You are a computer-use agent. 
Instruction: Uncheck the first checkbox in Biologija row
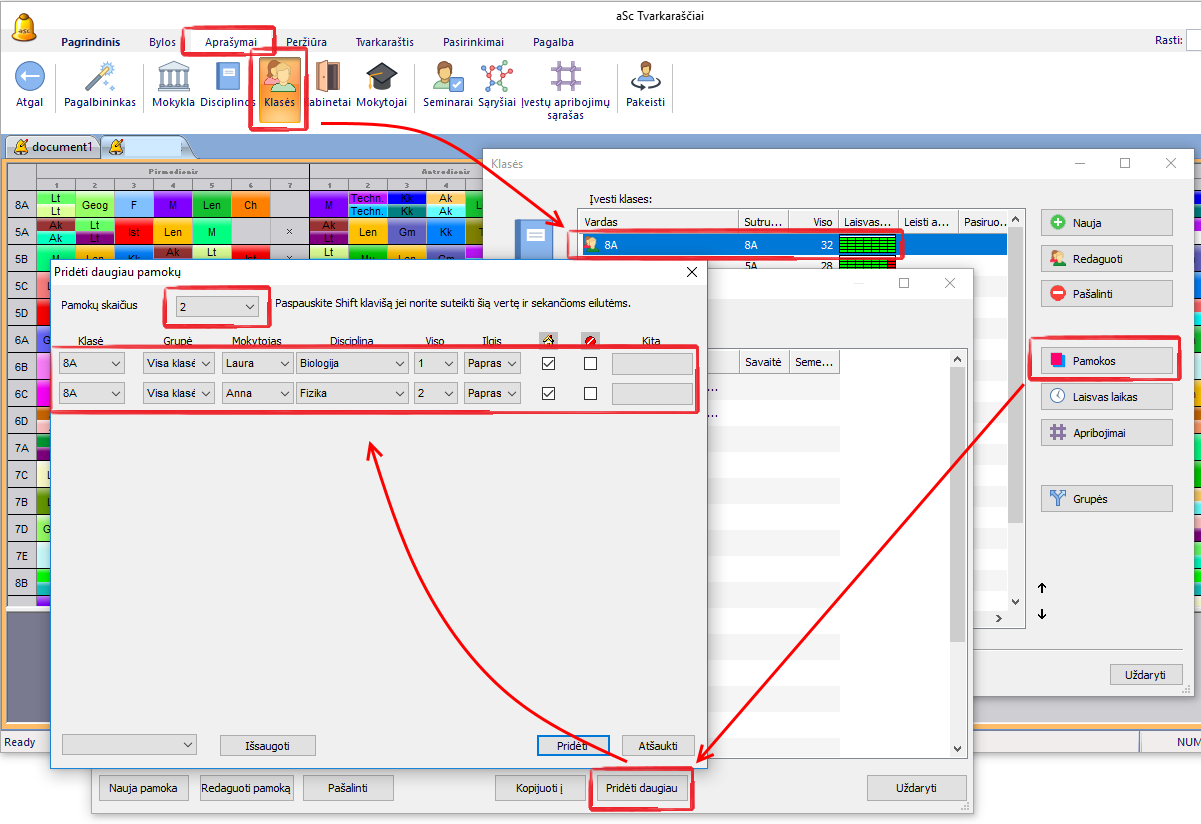tap(548, 364)
